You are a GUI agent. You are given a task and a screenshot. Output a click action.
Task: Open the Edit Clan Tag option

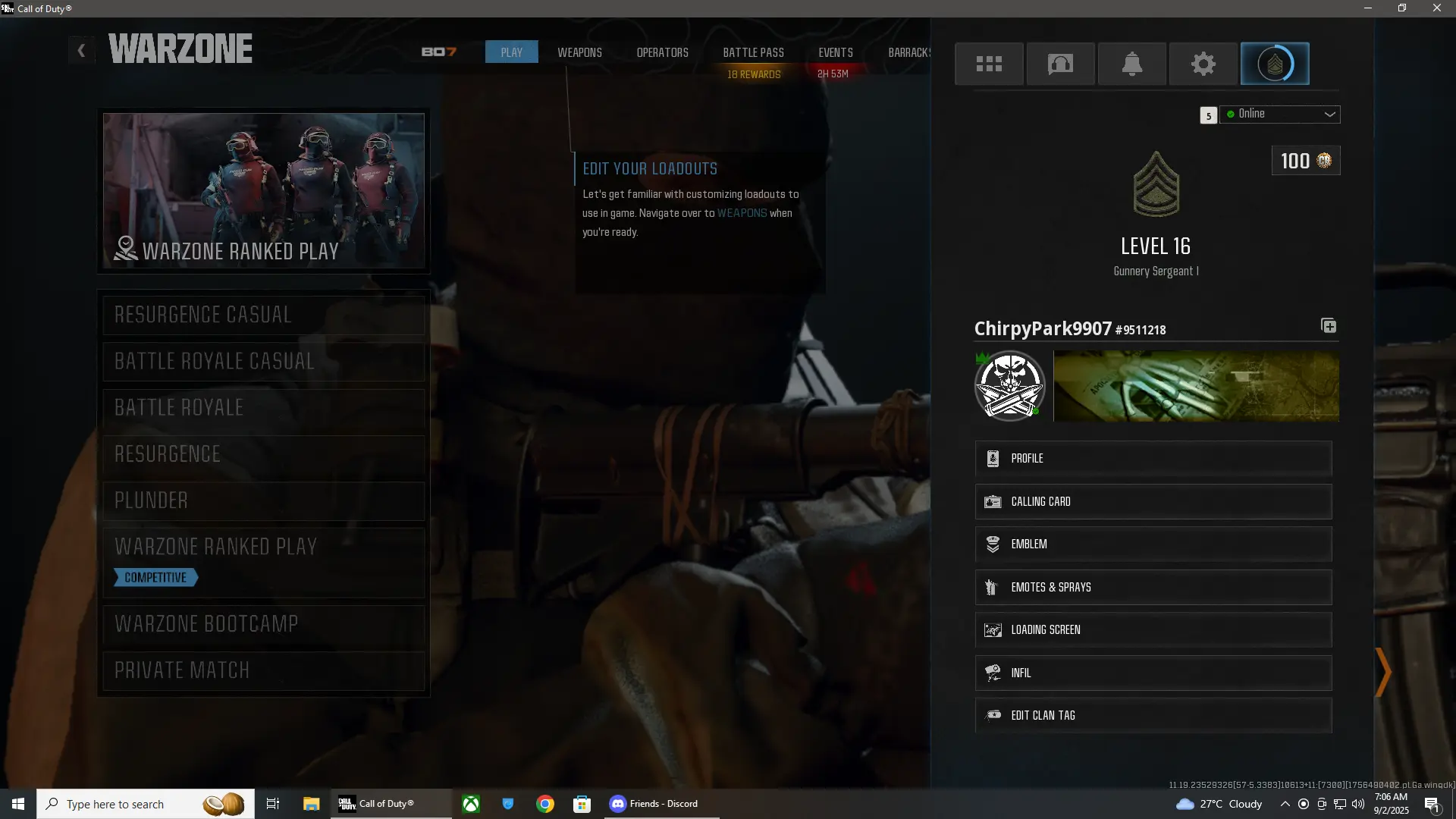1153,716
